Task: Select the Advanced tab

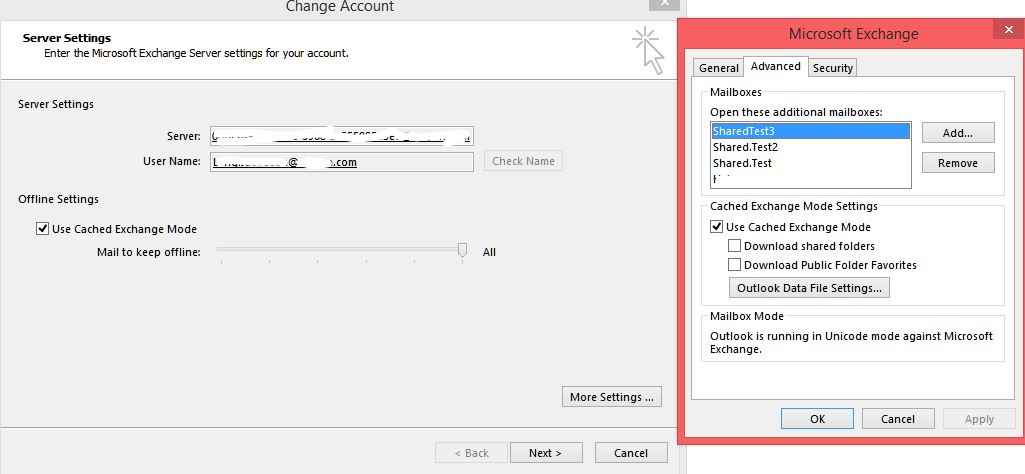Action: click(x=775, y=67)
